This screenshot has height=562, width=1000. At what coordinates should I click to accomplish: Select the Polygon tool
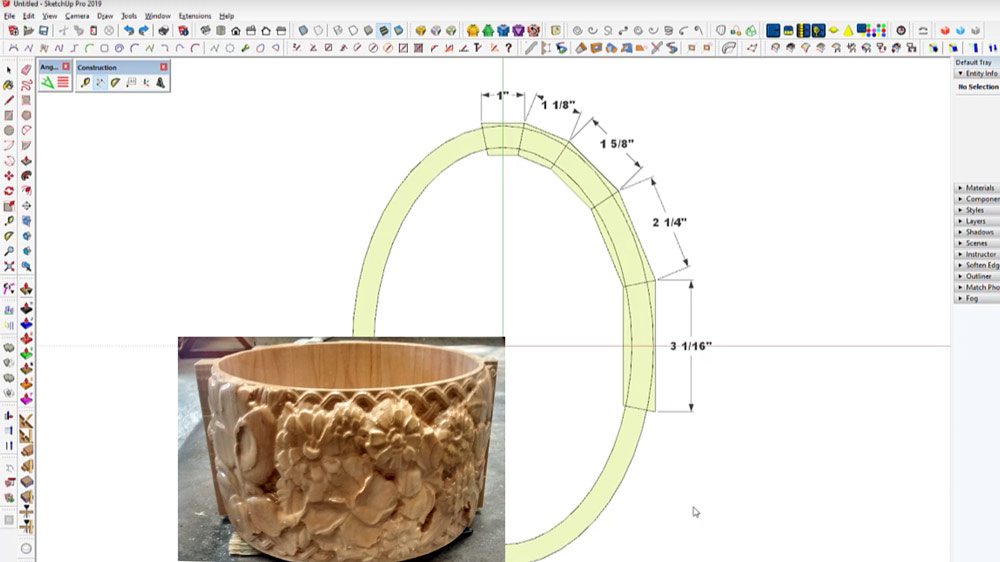(26, 115)
